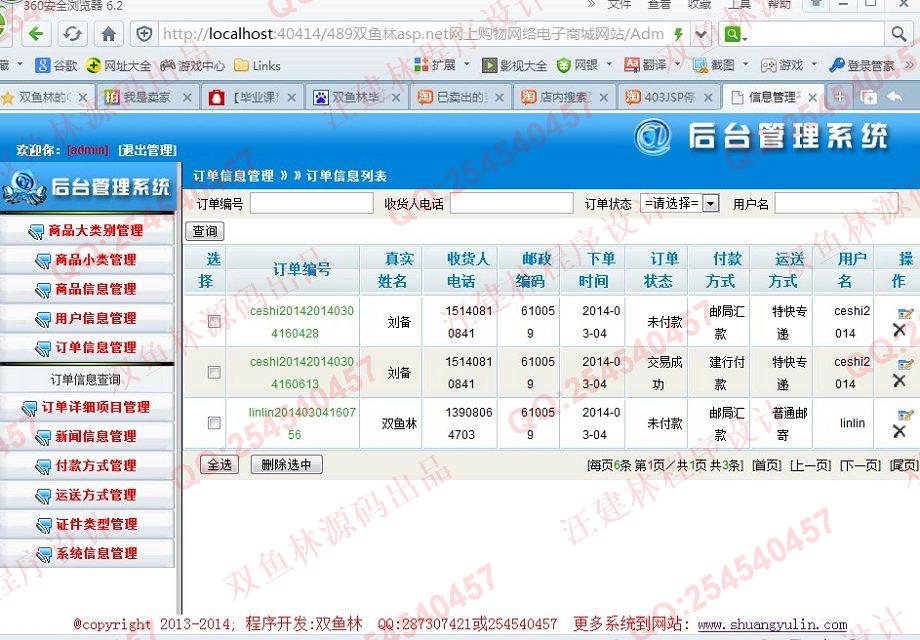The width and height of the screenshot is (920, 640).
Task: Open a new browser tab with plus
Action: [x=840, y=97]
